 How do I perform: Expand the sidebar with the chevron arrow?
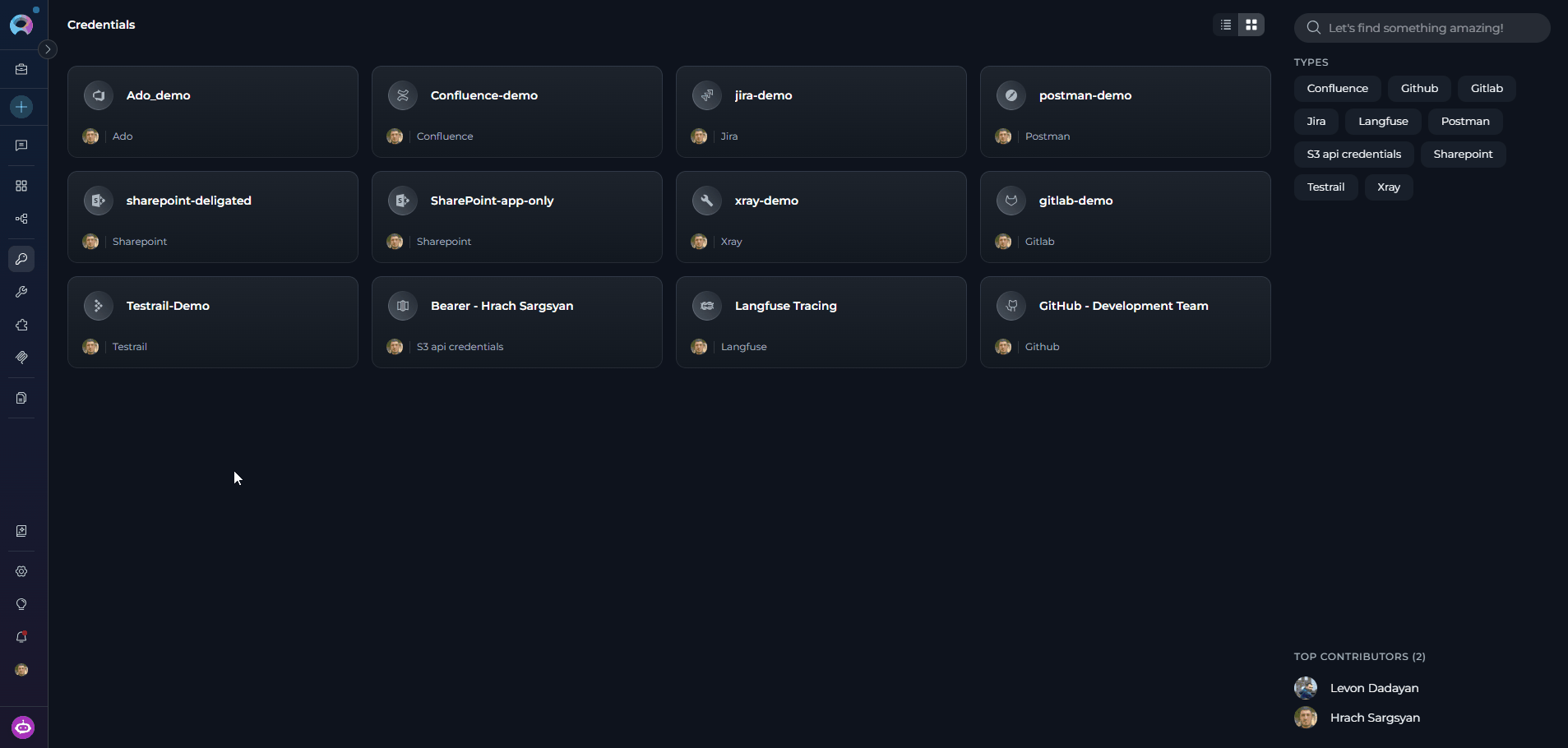[48, 49]
